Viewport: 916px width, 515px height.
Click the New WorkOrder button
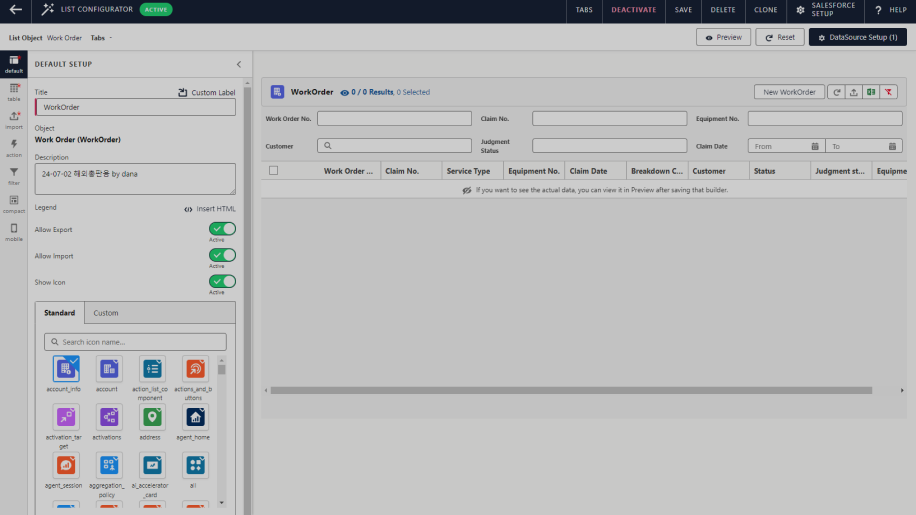tap(789, 92)
